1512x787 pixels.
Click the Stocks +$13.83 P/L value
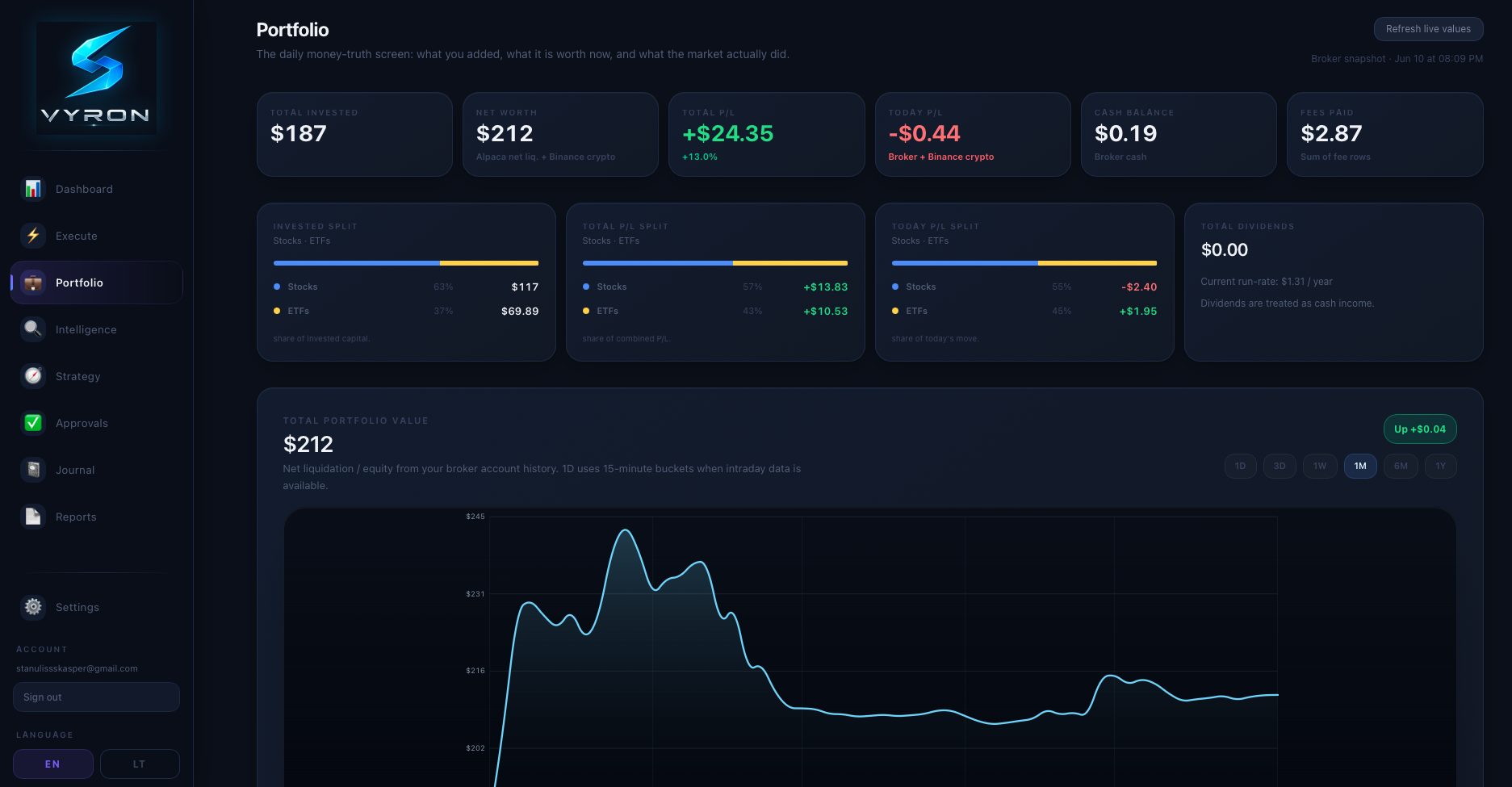tap(826, 287)
